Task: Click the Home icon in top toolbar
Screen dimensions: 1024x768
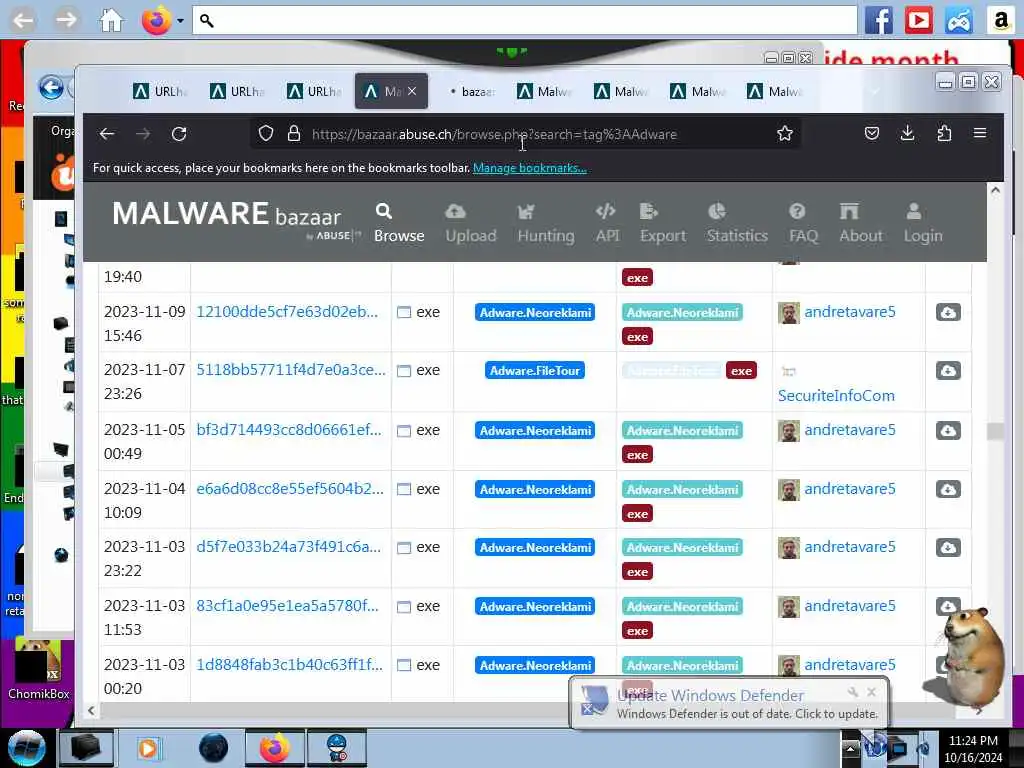Action: tap(111, 20)
